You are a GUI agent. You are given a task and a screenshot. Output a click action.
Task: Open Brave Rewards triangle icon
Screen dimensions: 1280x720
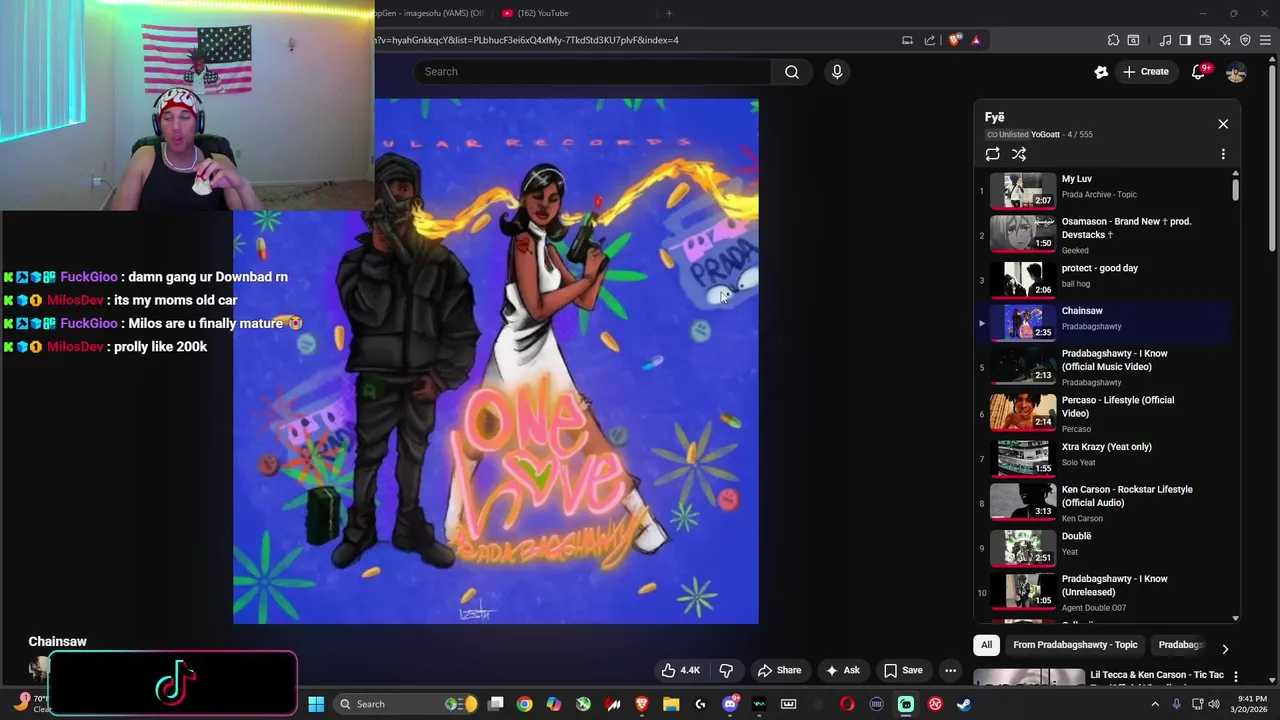point(976,40)
